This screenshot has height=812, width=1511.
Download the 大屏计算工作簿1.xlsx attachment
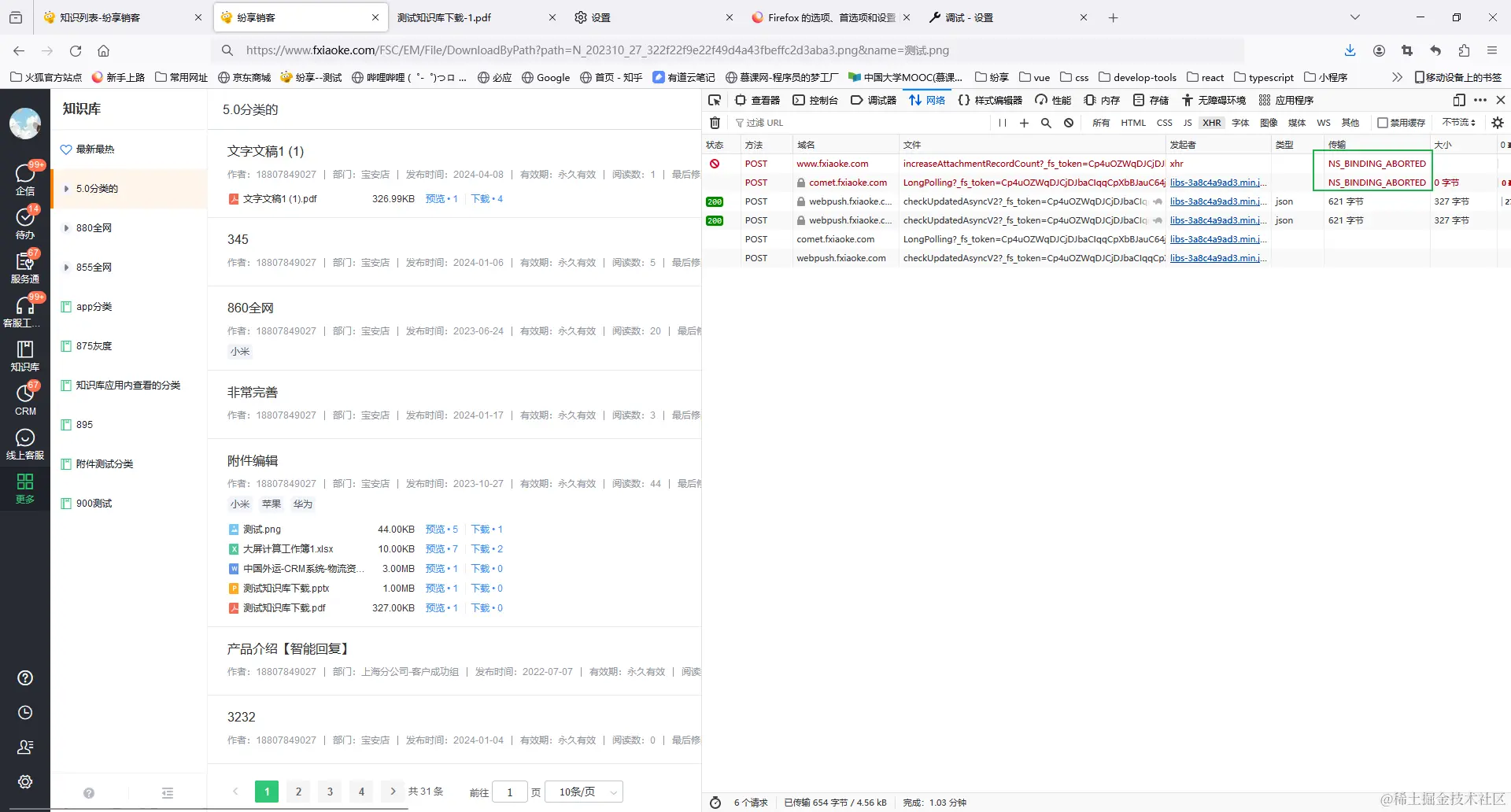tap(487, 549)
